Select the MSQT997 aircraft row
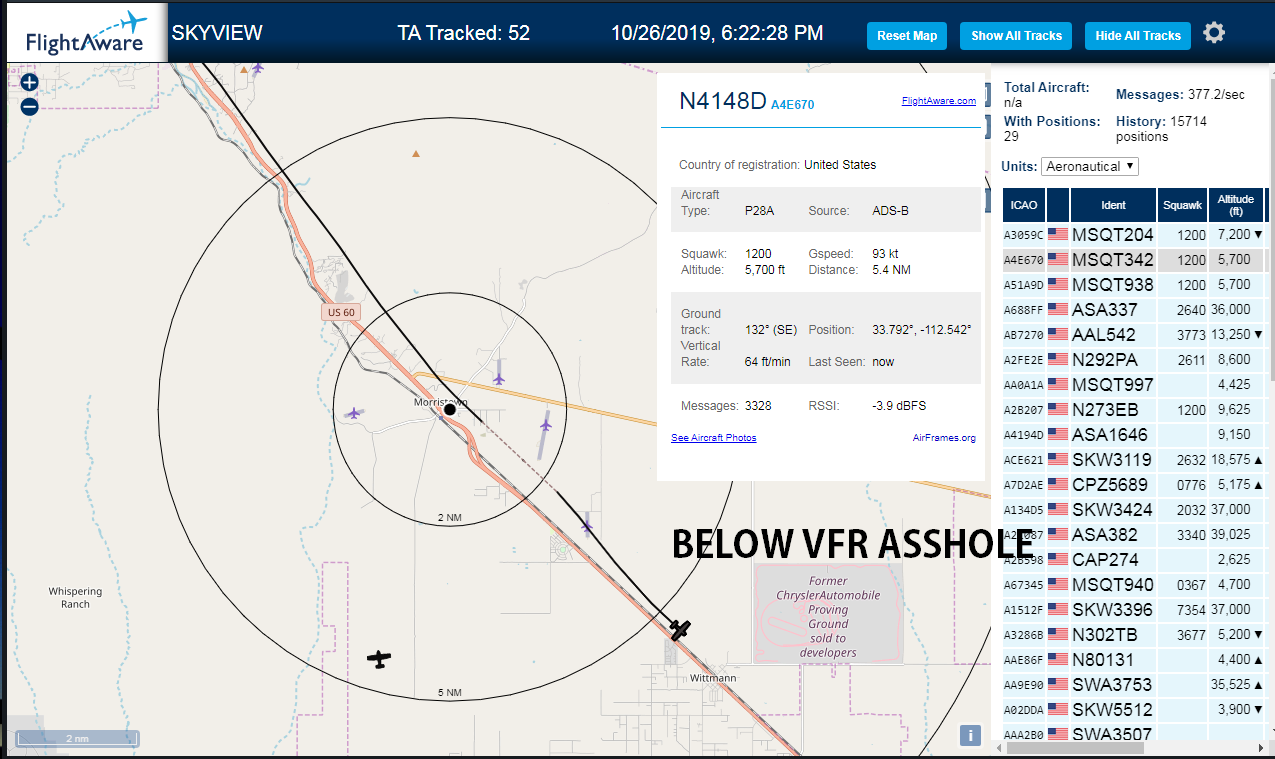Viewport: 1275px width, 759px height. tap(1134, 384)
